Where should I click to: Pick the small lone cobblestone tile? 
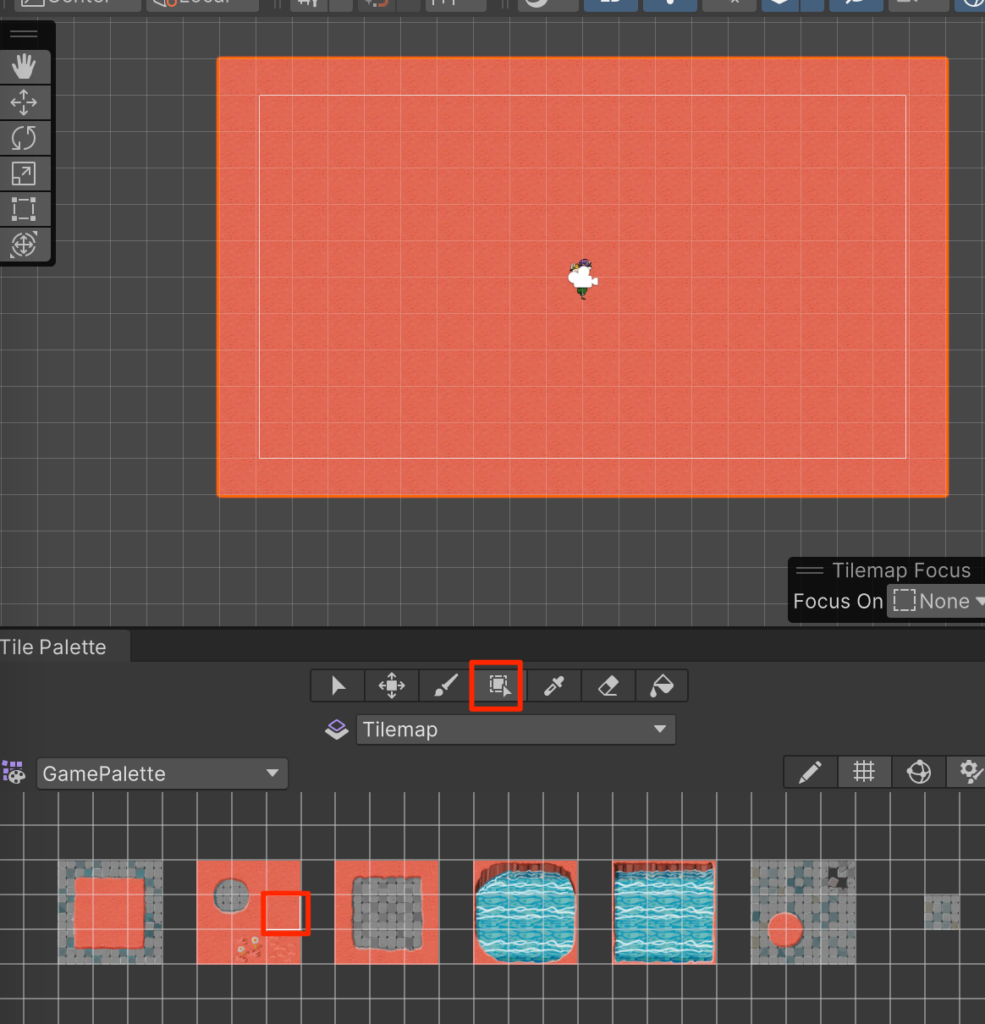pos(942,912)
